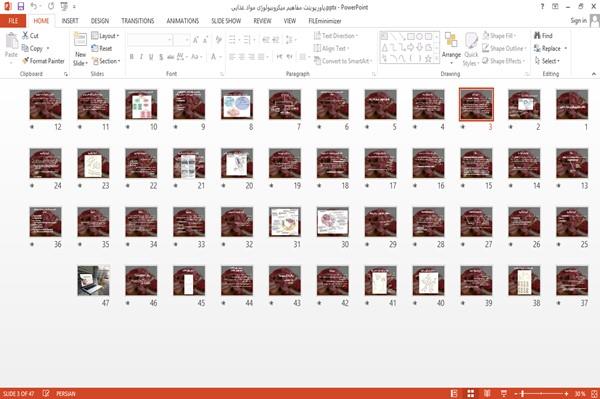The width and height of the screenshot is (600, 399).
Task: Click Convert to SmartArt icon
Action: tap(317, 61)
